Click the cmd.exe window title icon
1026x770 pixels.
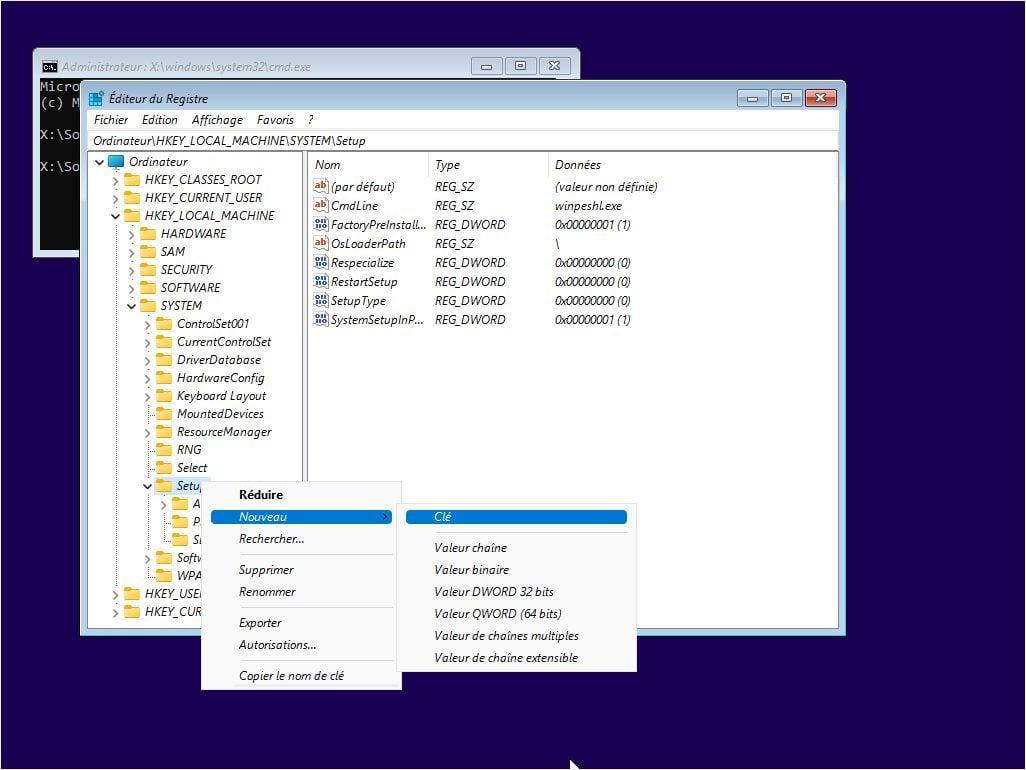point(49,67)
